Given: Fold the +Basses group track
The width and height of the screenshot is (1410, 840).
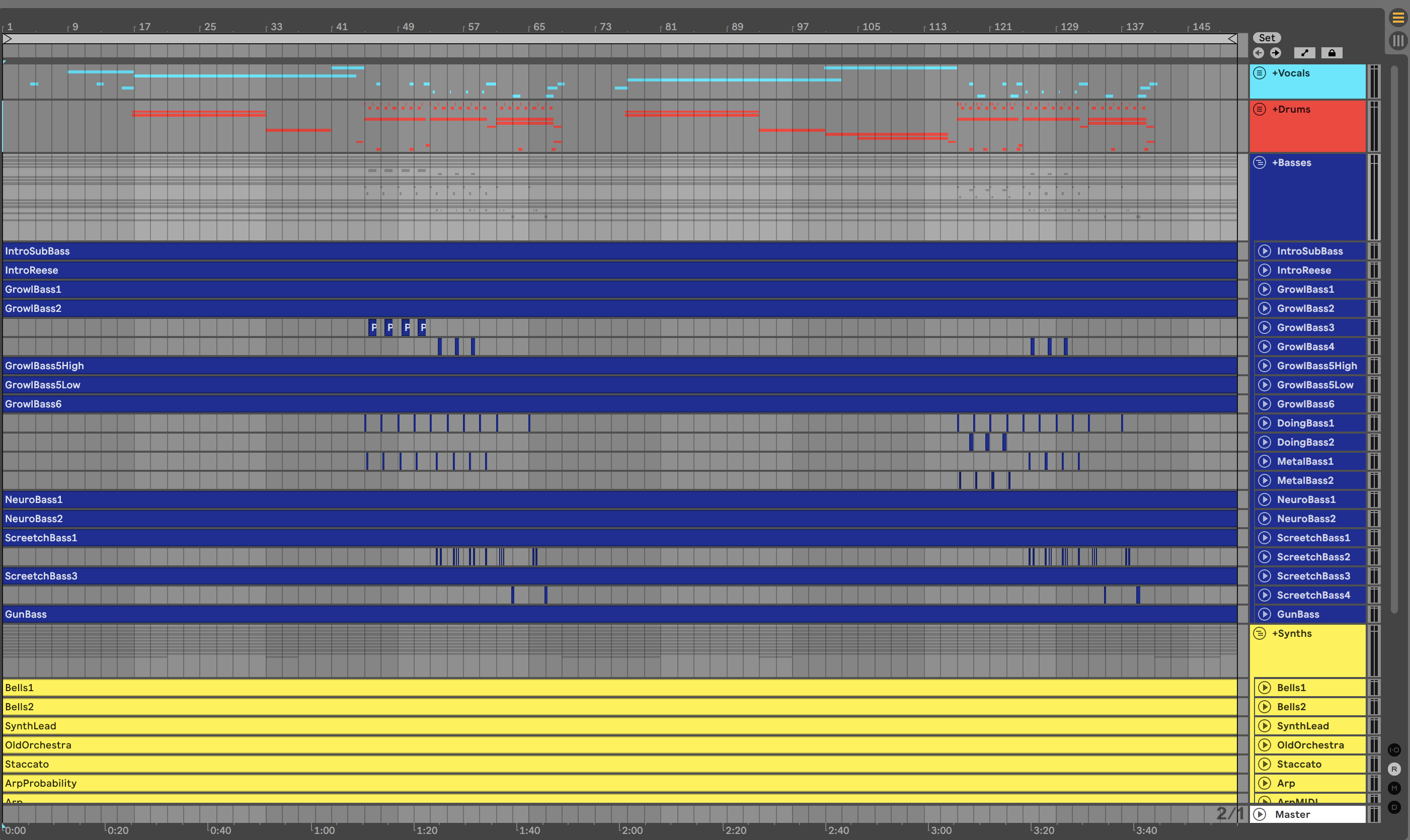Looking at the screenshot, I should tap(1260, 162).
